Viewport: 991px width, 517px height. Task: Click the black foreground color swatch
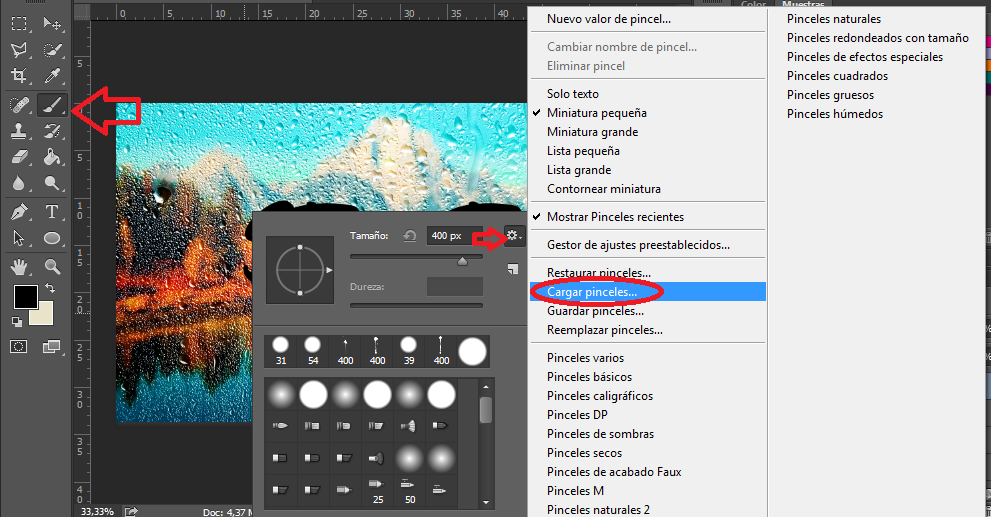(26, 296)
